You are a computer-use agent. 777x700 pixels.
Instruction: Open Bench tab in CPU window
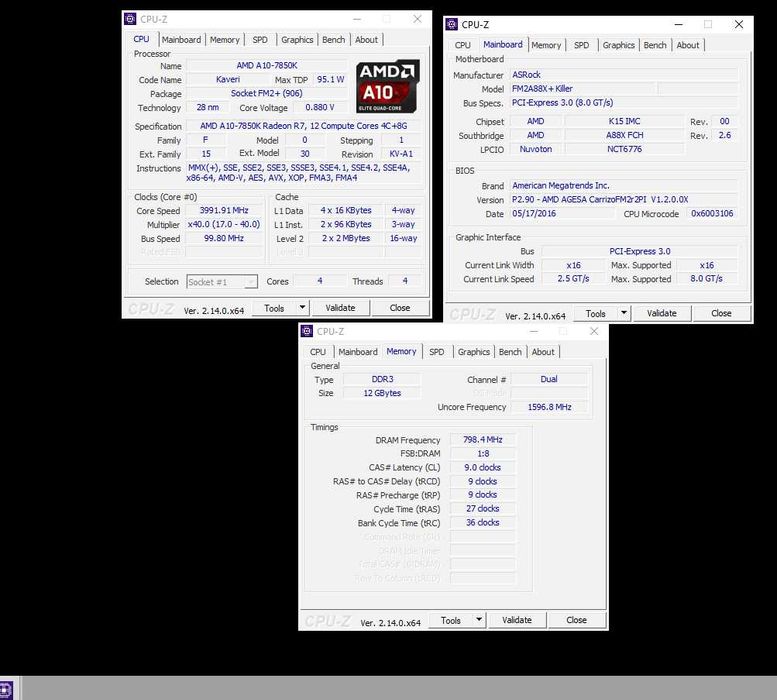click(333, 40)
